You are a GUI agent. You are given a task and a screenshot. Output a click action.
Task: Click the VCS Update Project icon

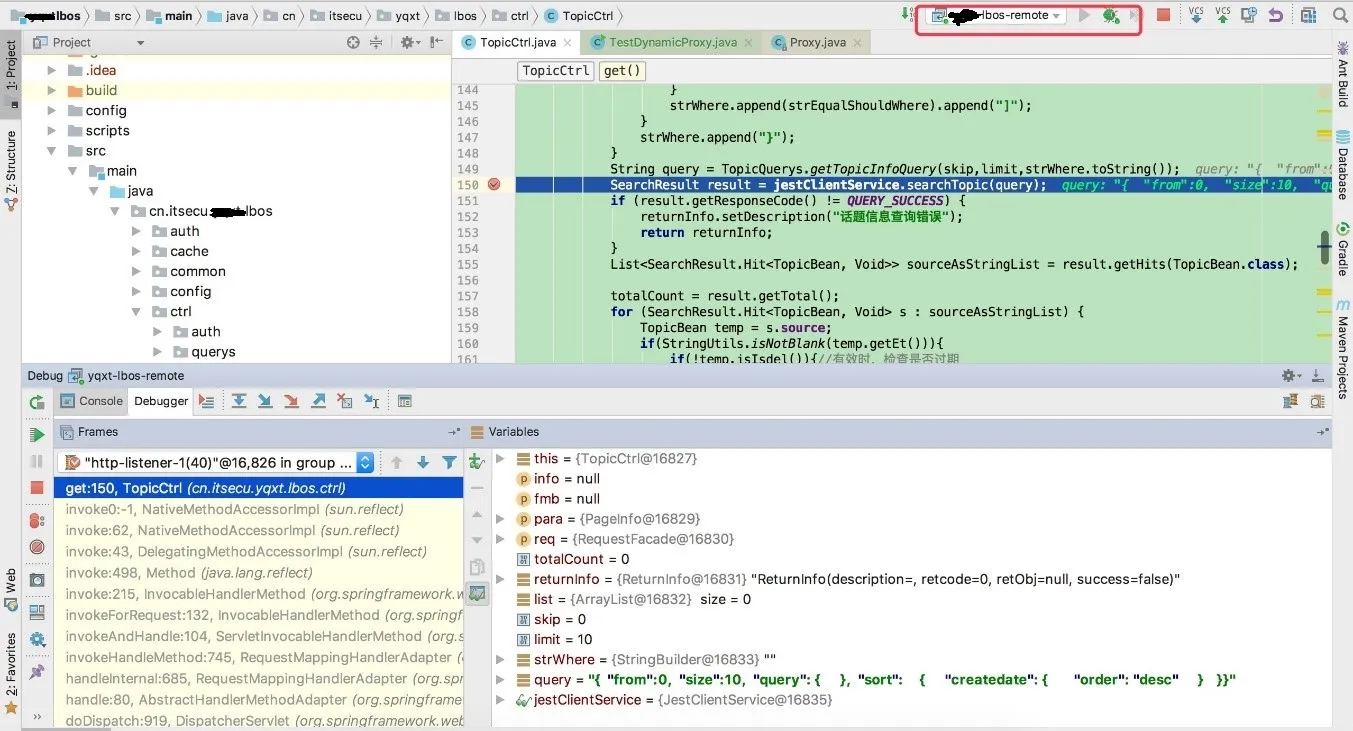(x=1196, y=15)
